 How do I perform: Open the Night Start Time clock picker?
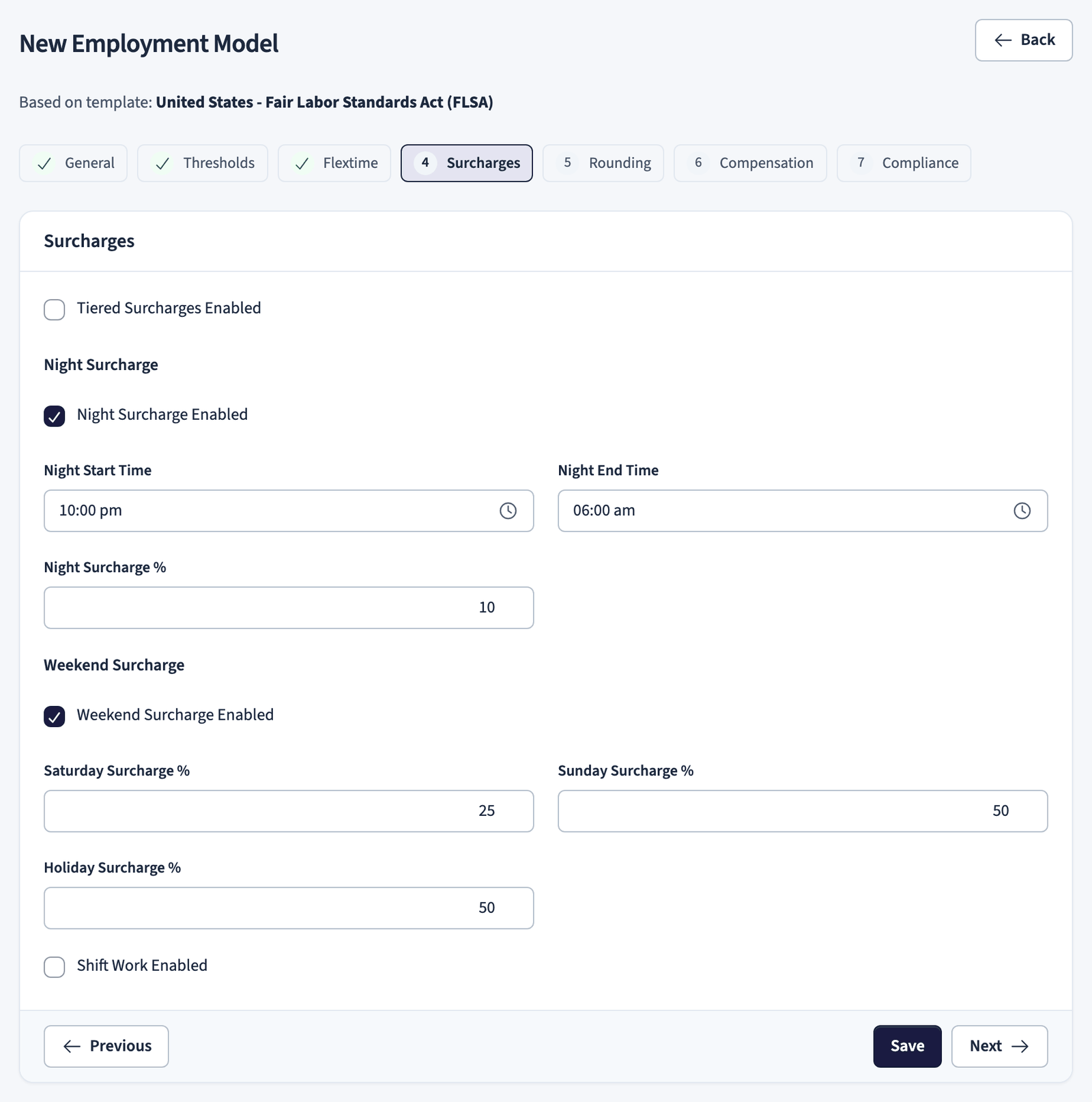click(x=508, y=511)
